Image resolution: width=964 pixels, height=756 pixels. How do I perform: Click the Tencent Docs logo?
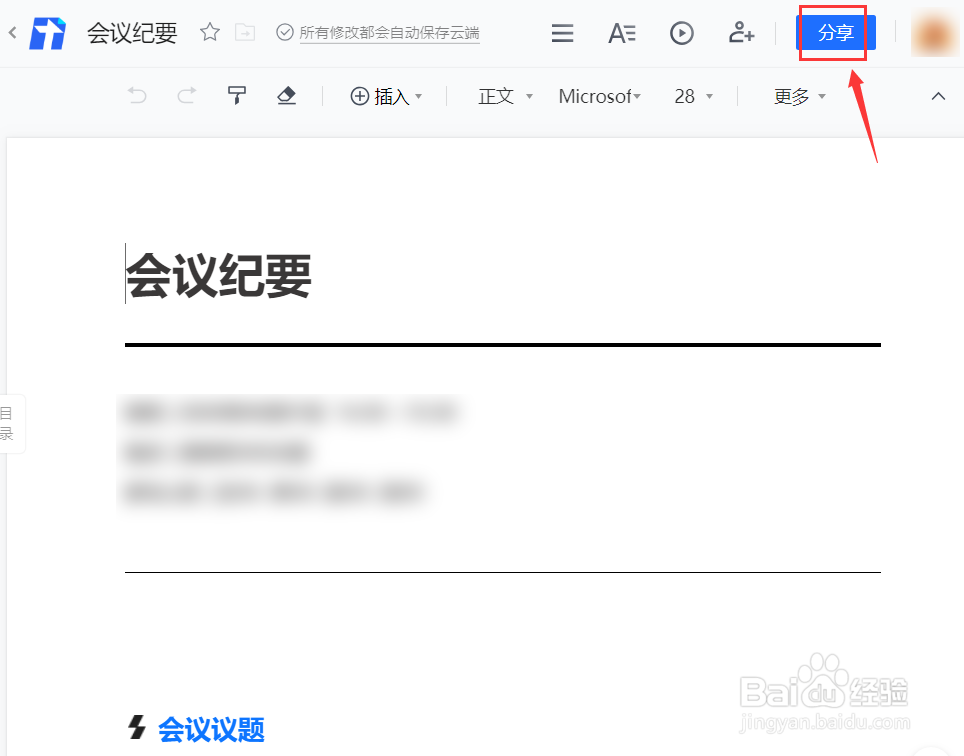(x=47, y=32)
